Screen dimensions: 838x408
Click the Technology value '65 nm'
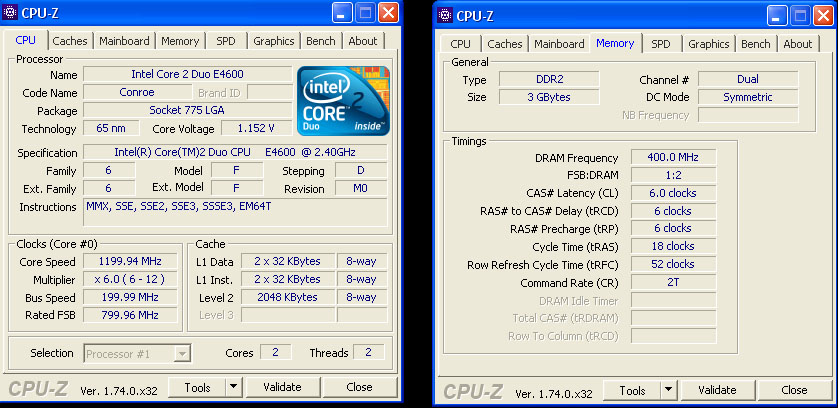(111, 128)
